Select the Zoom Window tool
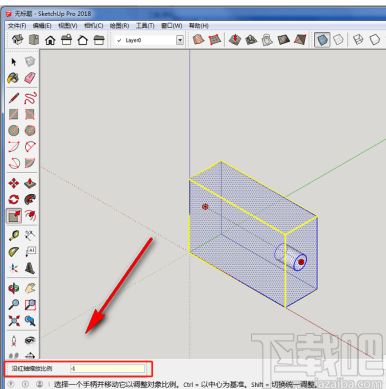This screenshot has width=386, height=389. tap(30, 304)
